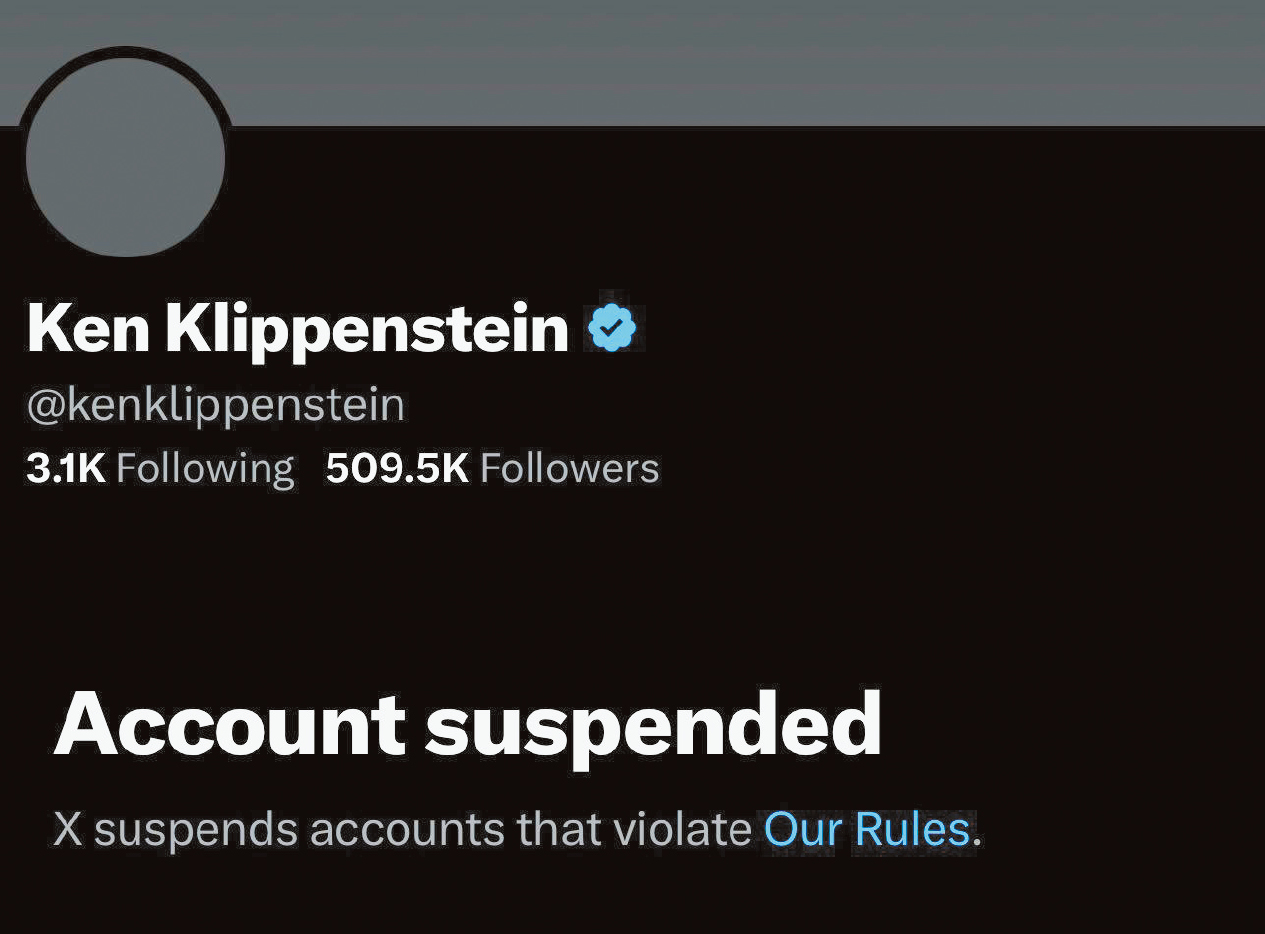Click the @kenklippenstein handle
The width and height of the screenshot is (1265, 934).
pyautogui.click(x=215, y=405)
